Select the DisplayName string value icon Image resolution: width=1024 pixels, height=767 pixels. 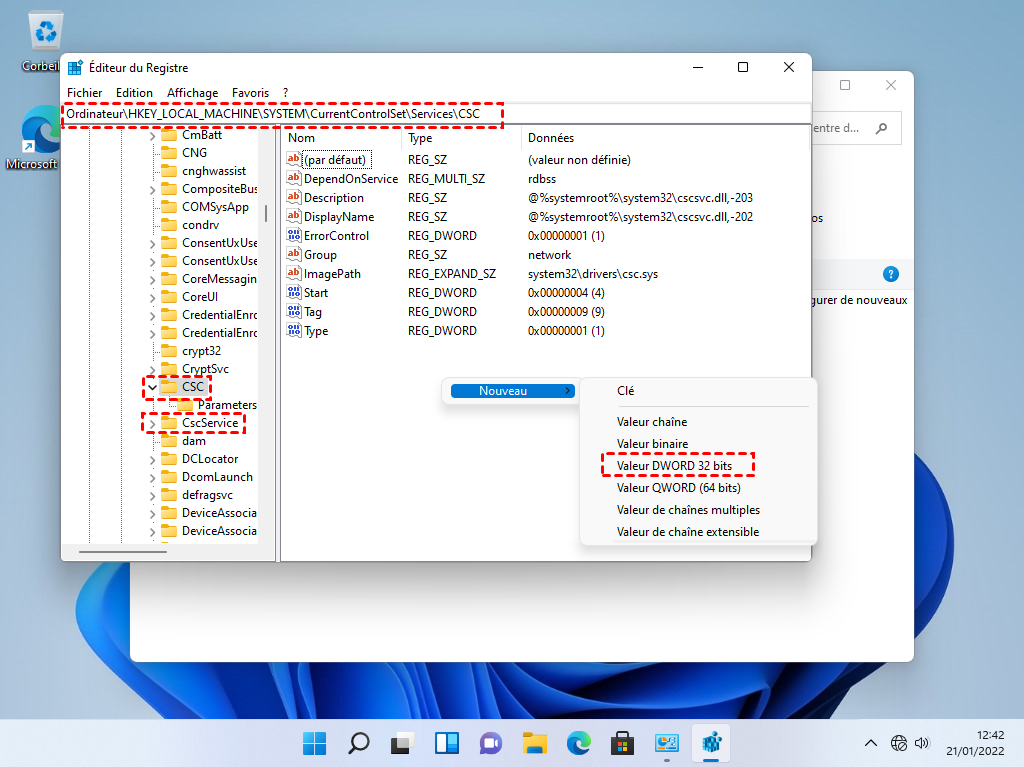pyautogui.click(x=294, y=216)
